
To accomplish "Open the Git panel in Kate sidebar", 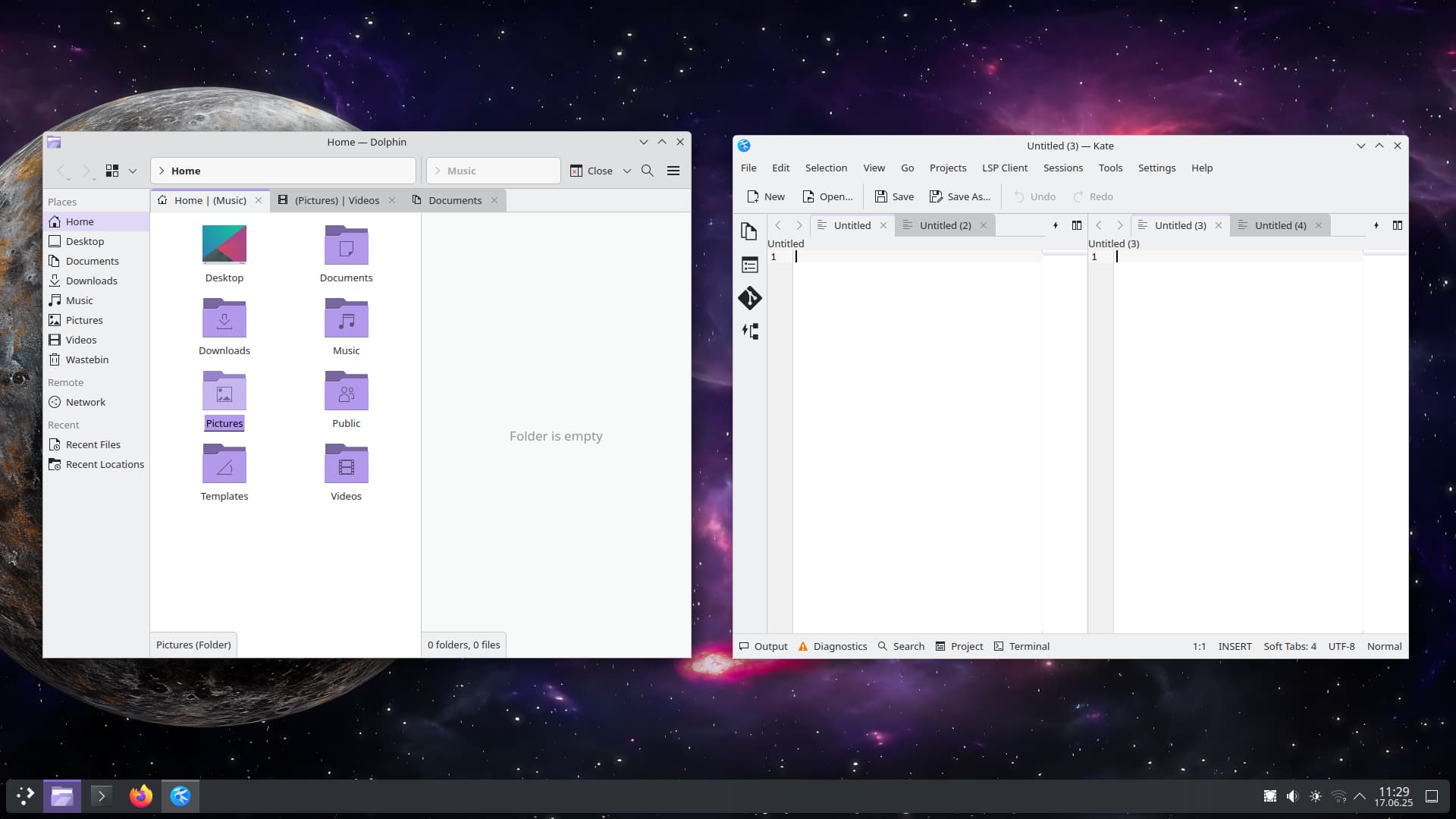I will [x=749, y=298].
